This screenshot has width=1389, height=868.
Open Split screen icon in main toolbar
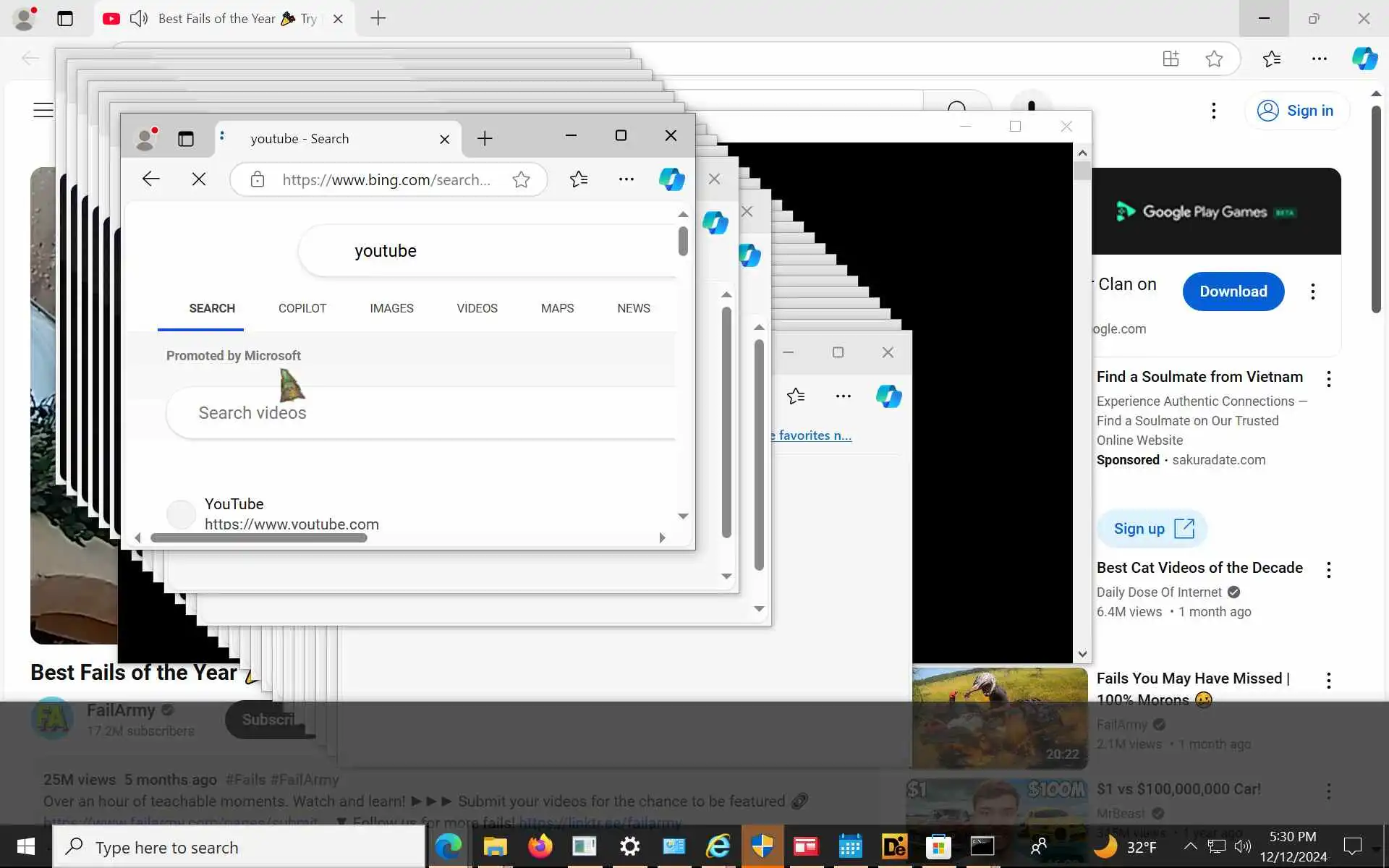click(x=1171, y=59)
